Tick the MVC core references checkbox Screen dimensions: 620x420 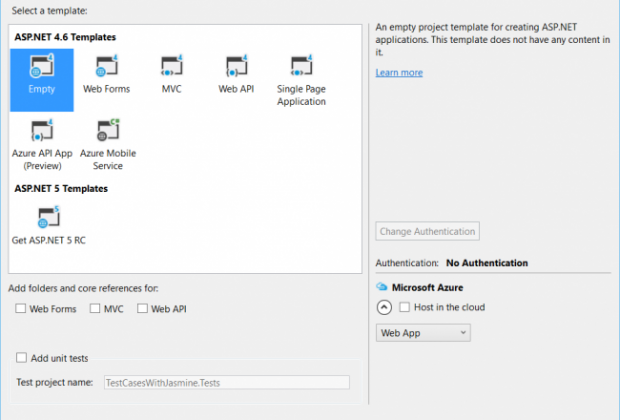coord(95,309)
